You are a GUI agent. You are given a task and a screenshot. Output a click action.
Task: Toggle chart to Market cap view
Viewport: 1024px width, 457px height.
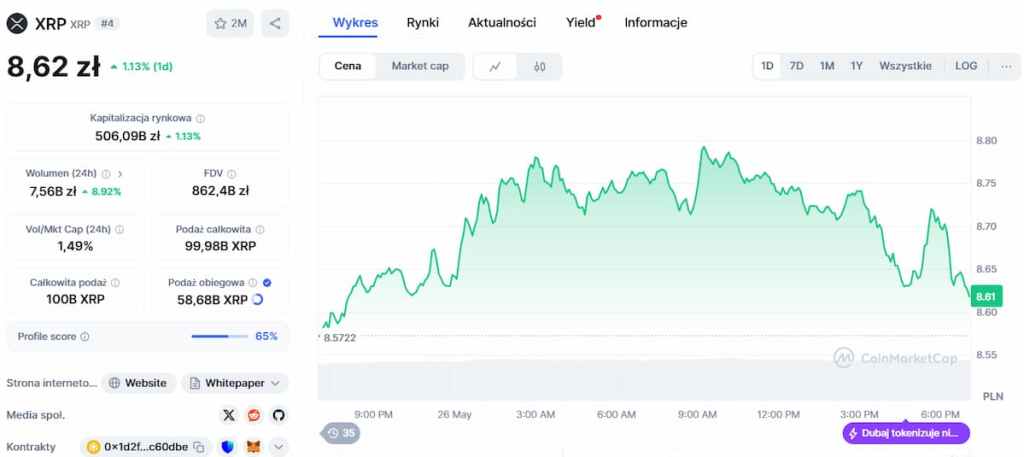pos(420,66)
